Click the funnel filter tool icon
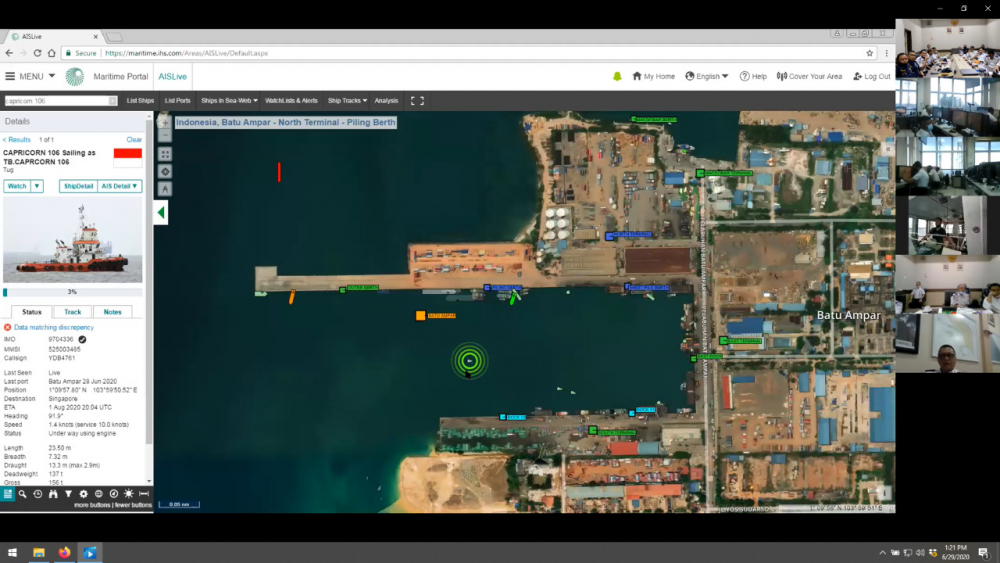 [x=68, y=494]
